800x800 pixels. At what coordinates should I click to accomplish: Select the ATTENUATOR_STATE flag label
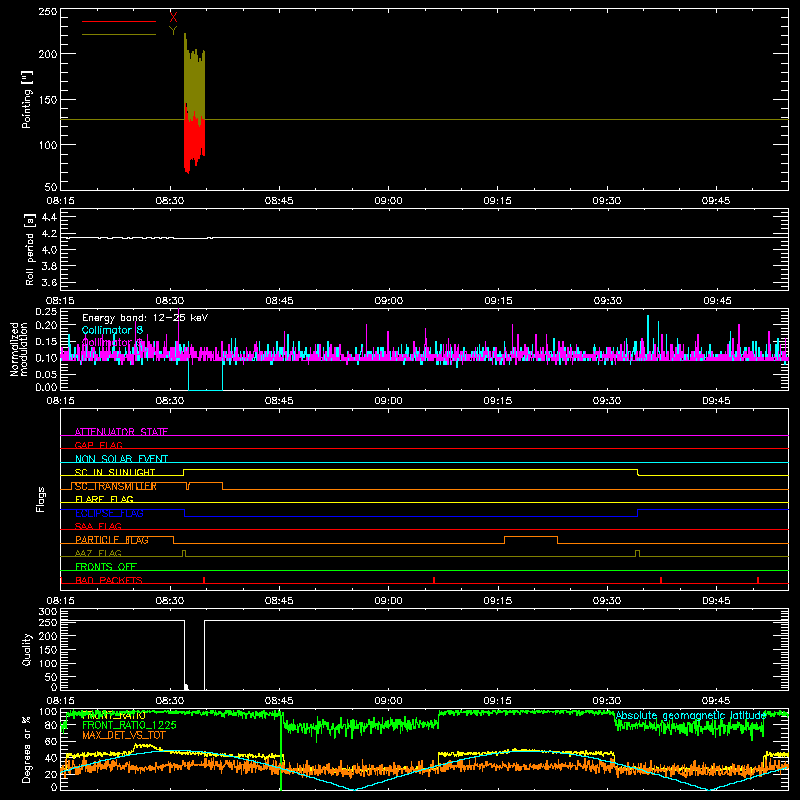[x=121, y=432]
